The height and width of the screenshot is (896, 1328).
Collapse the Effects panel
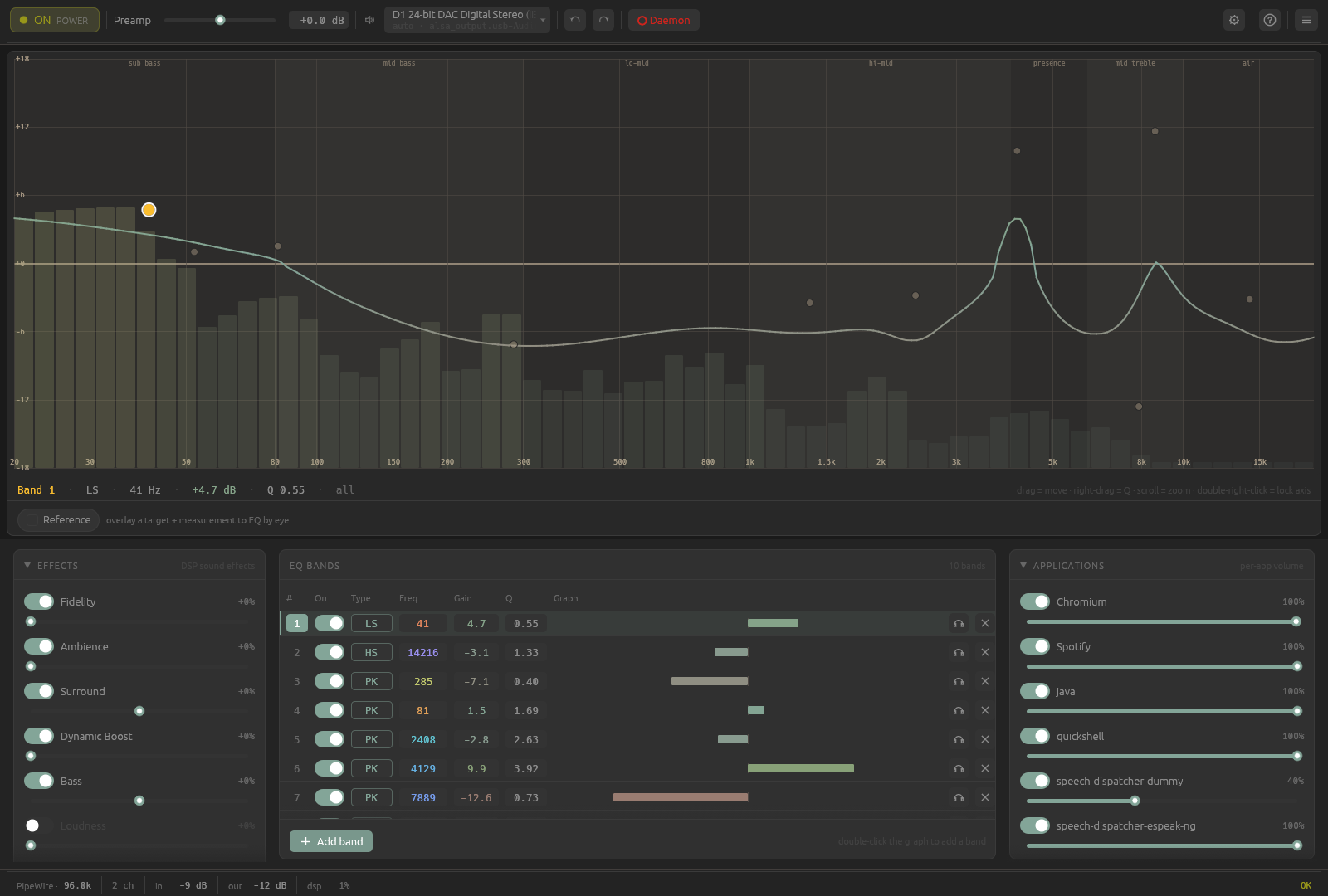point(27,566)
